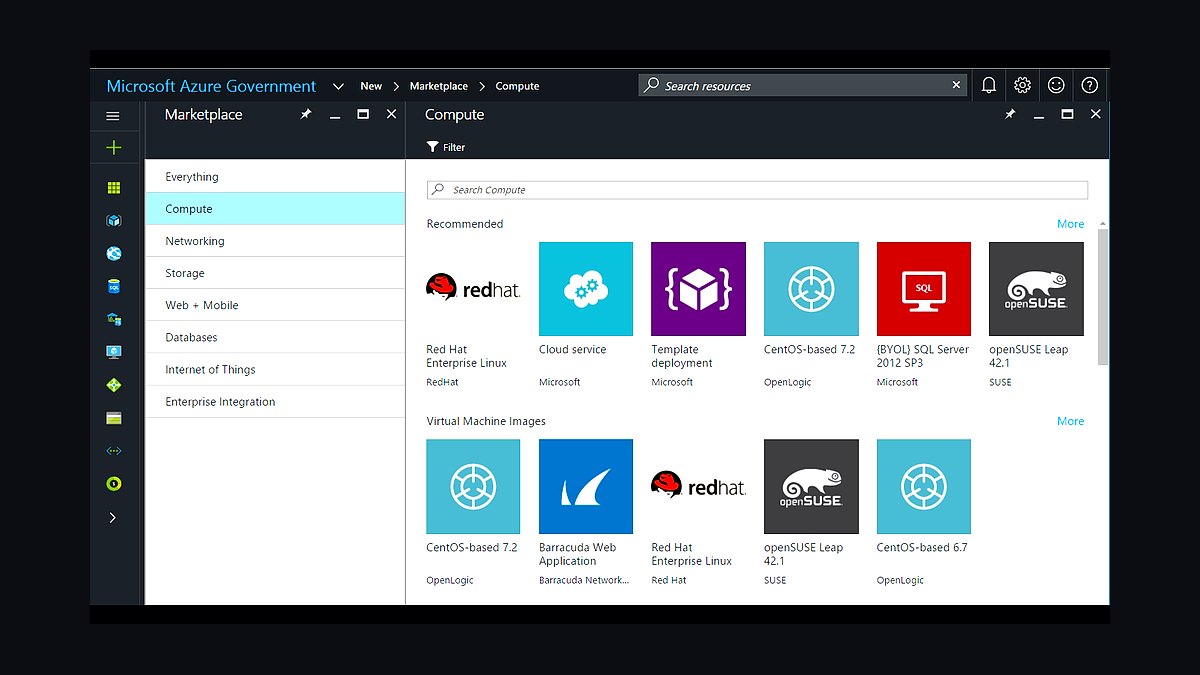
Task: Select Networking category
Action: coord(275,241)
